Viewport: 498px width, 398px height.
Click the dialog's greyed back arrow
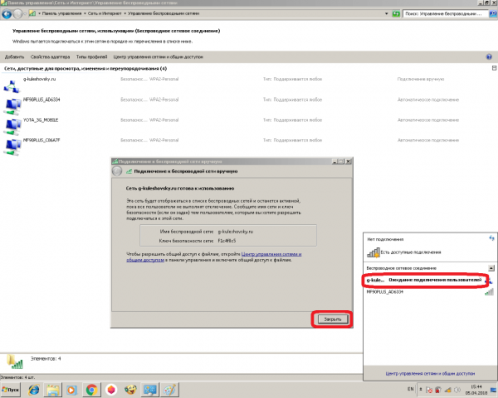tap(117, 171)
